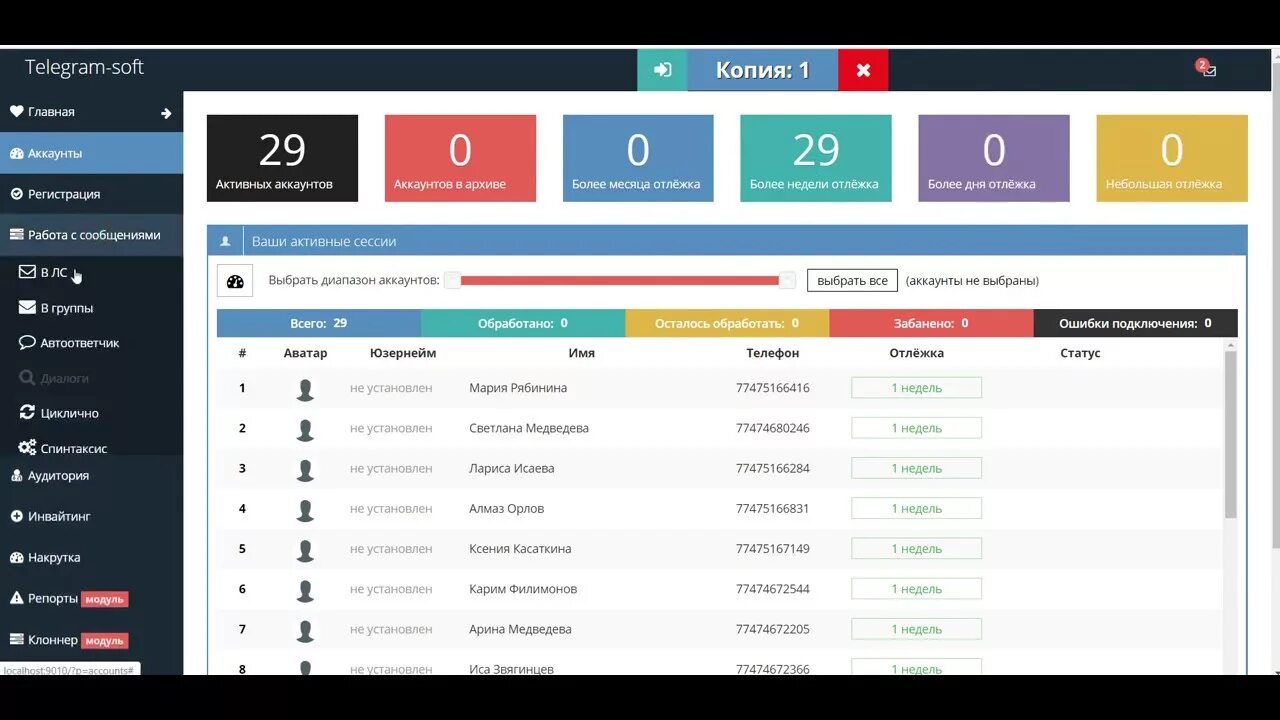Open the Накрутка section
Image resolution: width=1280 pixels, height=720 pixels.
click(x=91, y=558)
